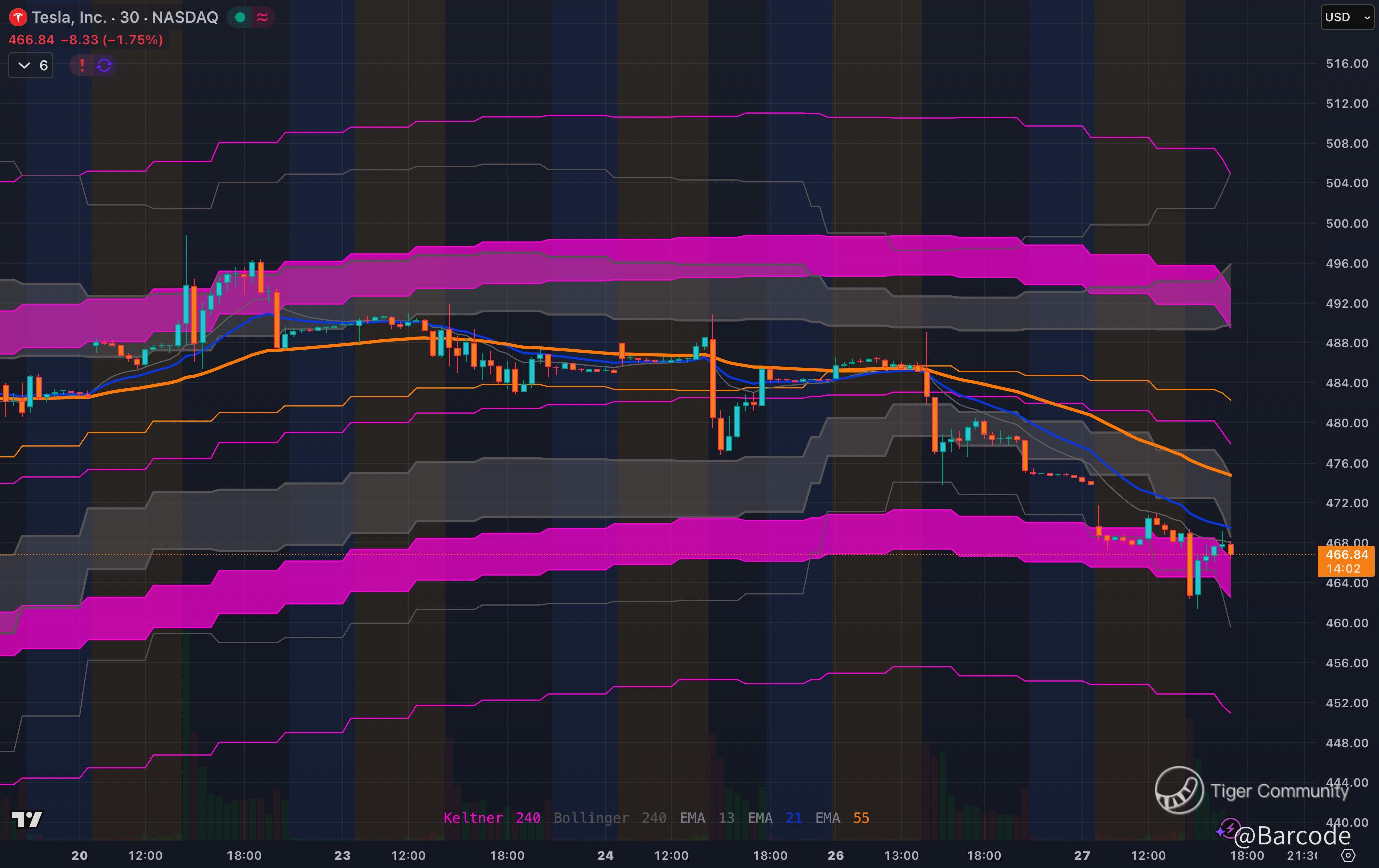Screen dimensions: 1379x868
Task: Click the TradingView logo in the bottom-left corner
Action: pyautogui.click(x=27, y=819)
